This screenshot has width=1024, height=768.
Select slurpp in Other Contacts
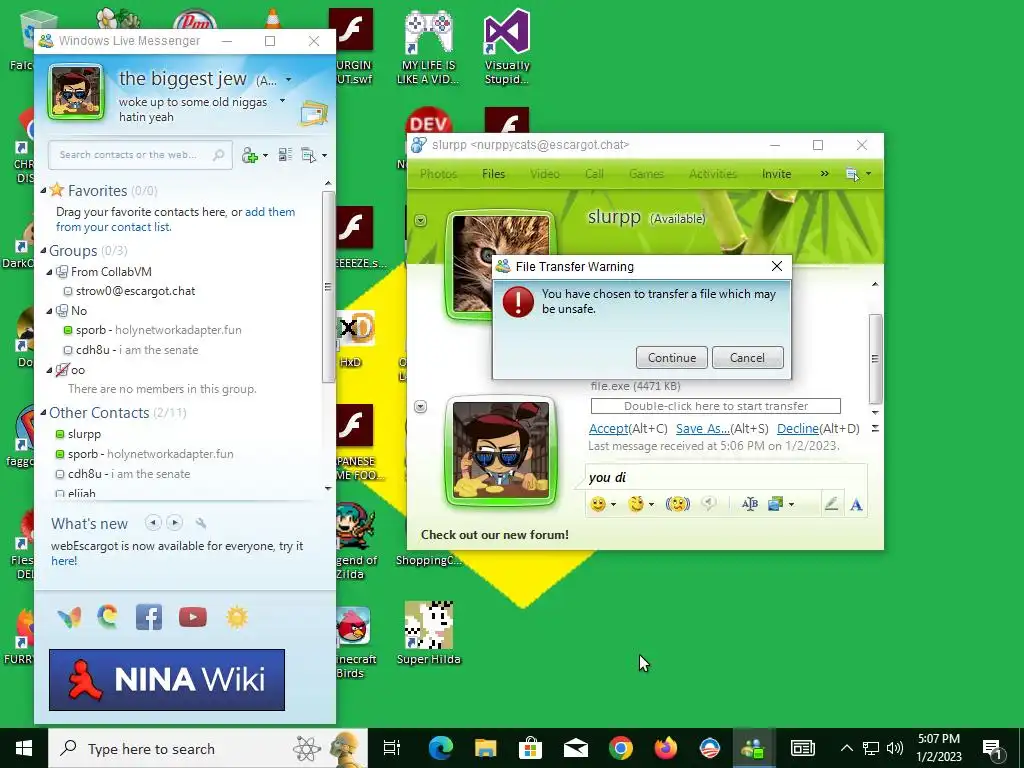tap(84, 434)
